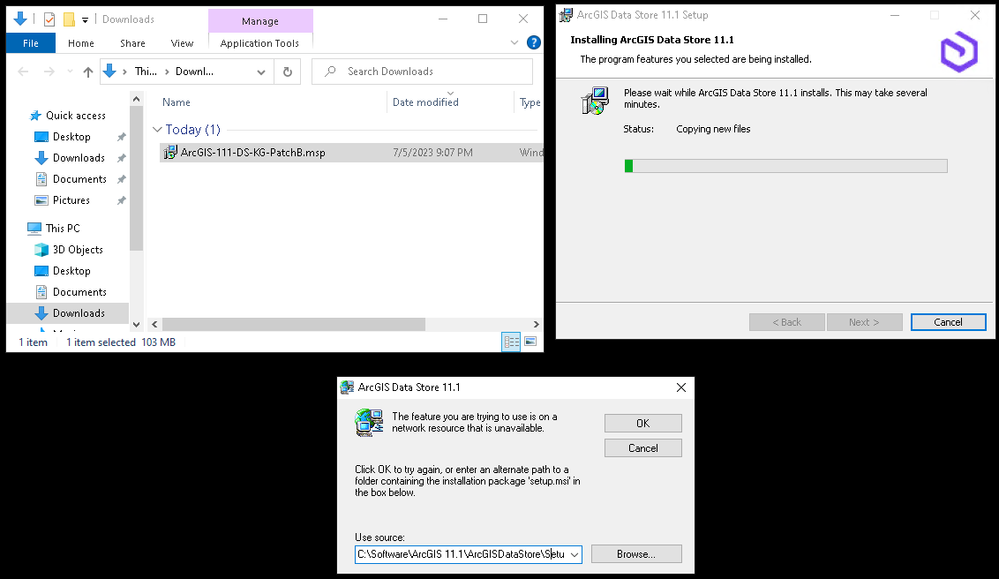999x579 pixels.
Task: Open the Share ribbon tab
Action: coord(133,43)
